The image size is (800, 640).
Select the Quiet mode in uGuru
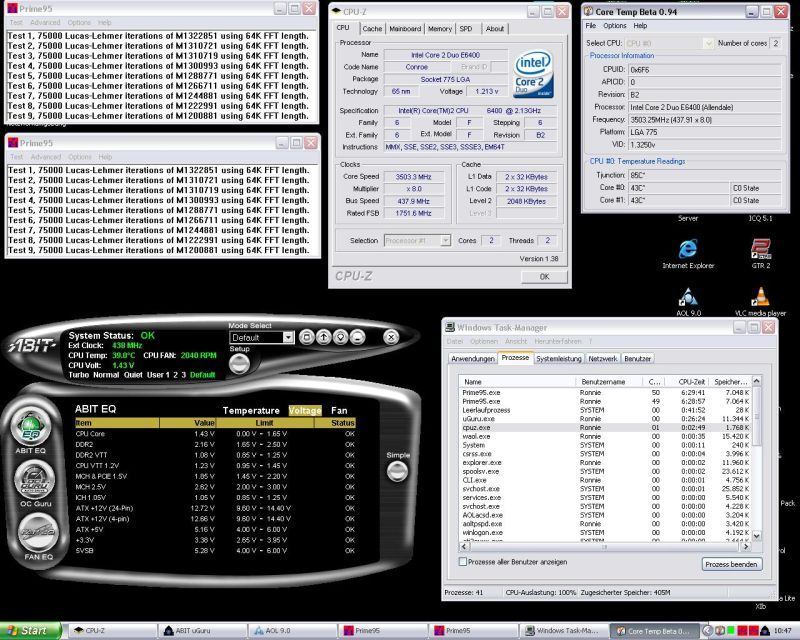(133, 375)
